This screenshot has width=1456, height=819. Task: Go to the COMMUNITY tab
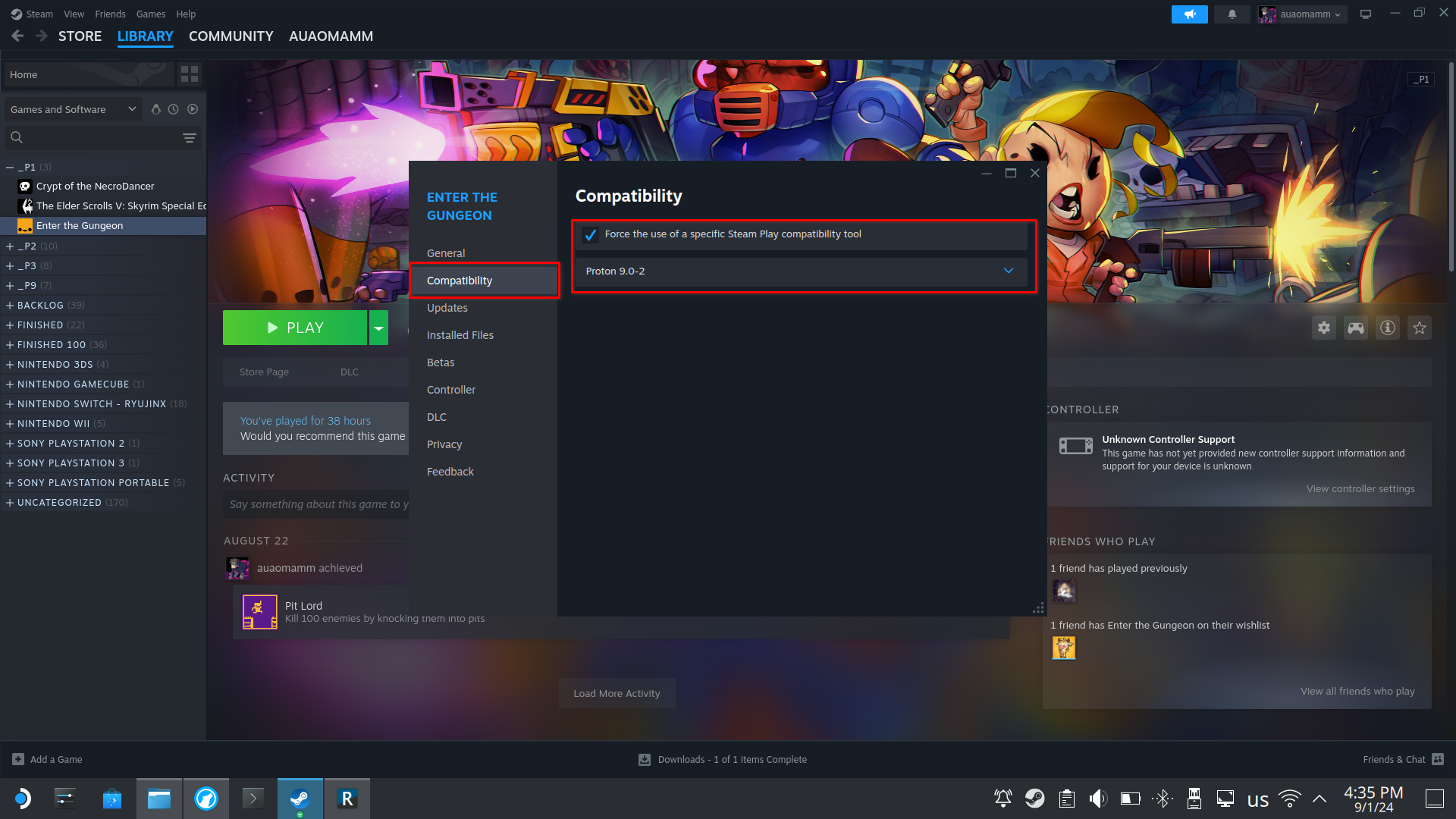click(x=231, y=36)
